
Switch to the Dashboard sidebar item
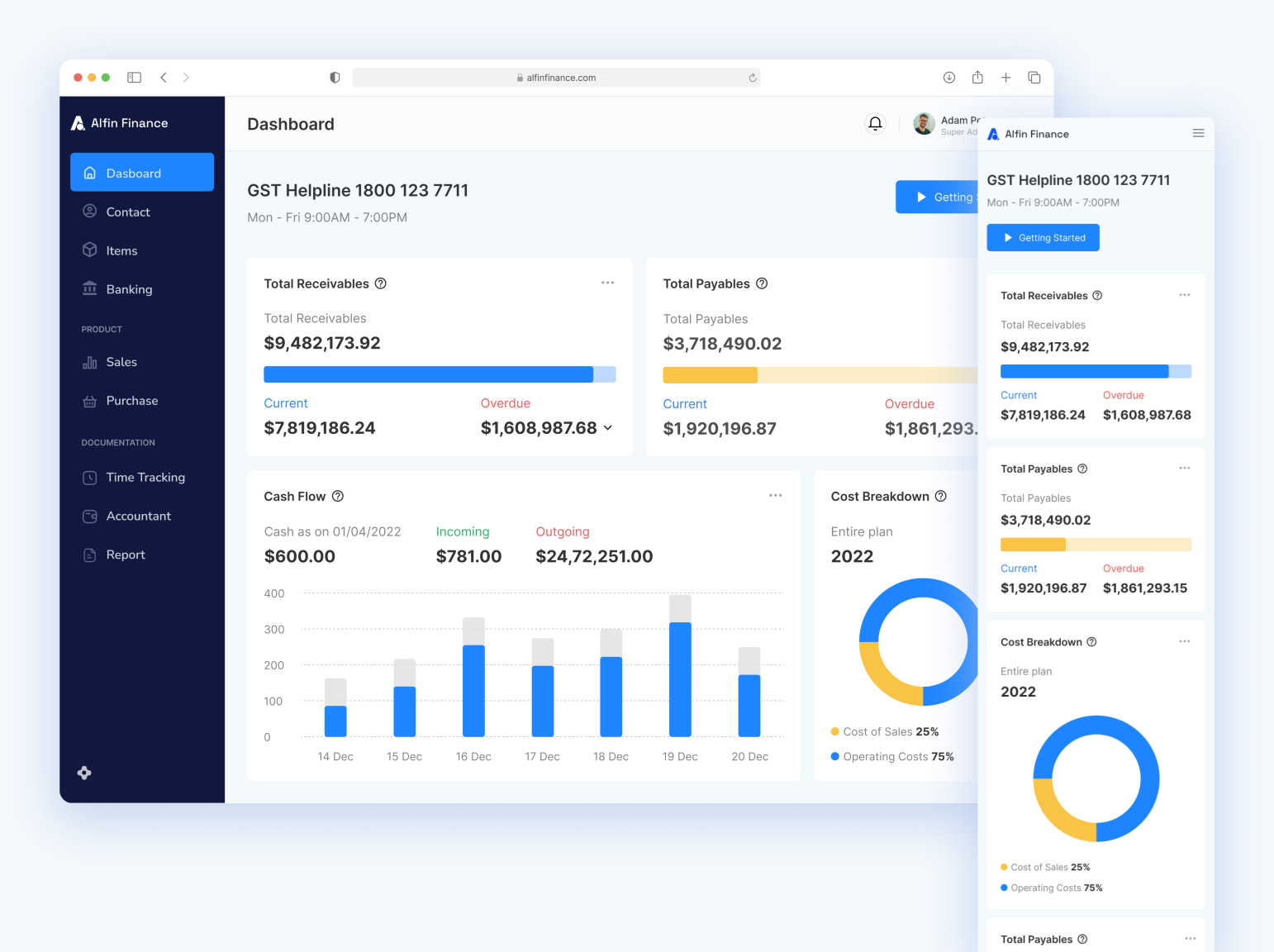click(133, 173)
